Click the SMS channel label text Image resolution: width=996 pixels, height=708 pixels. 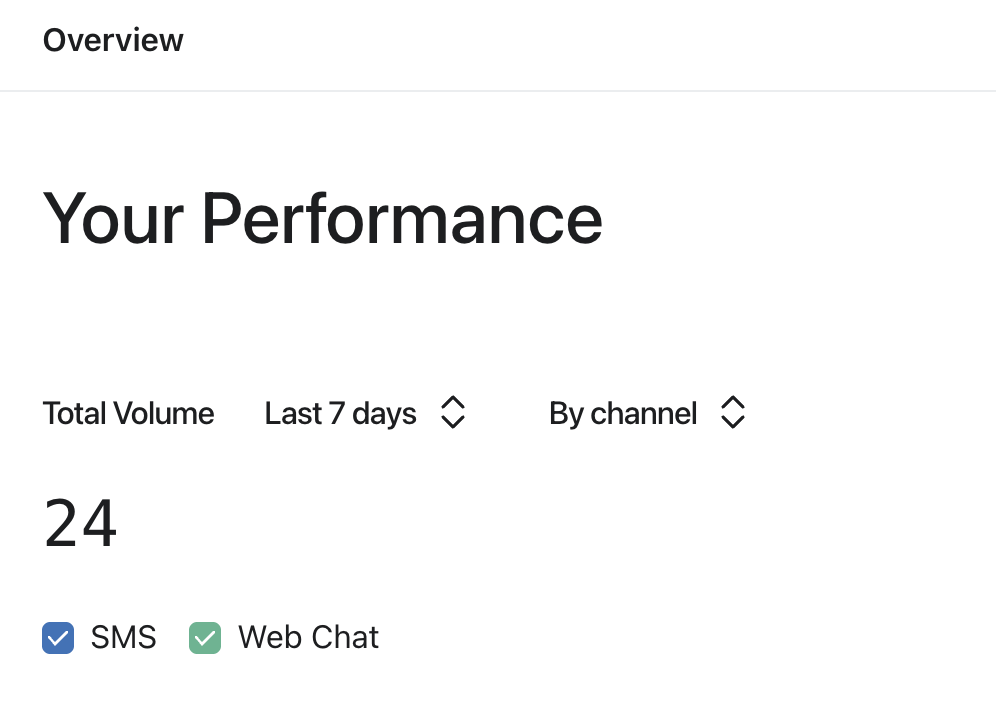123,638
